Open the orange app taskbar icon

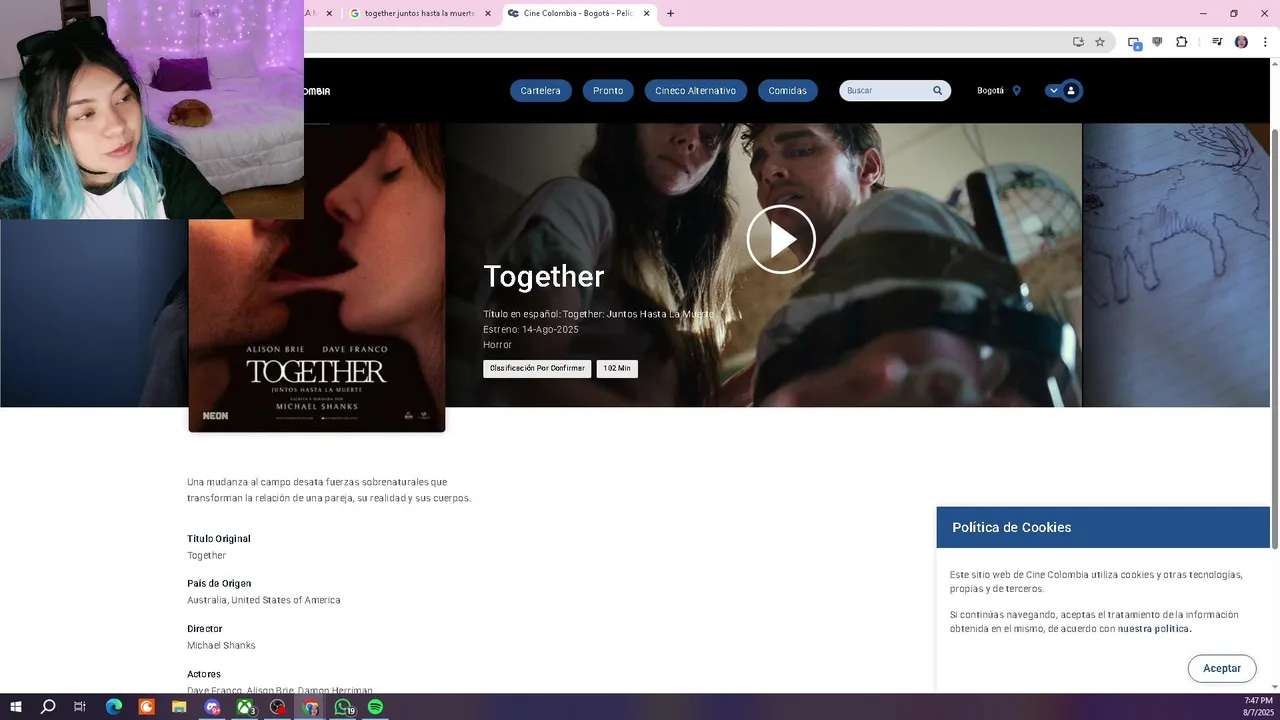click(147, 707)
